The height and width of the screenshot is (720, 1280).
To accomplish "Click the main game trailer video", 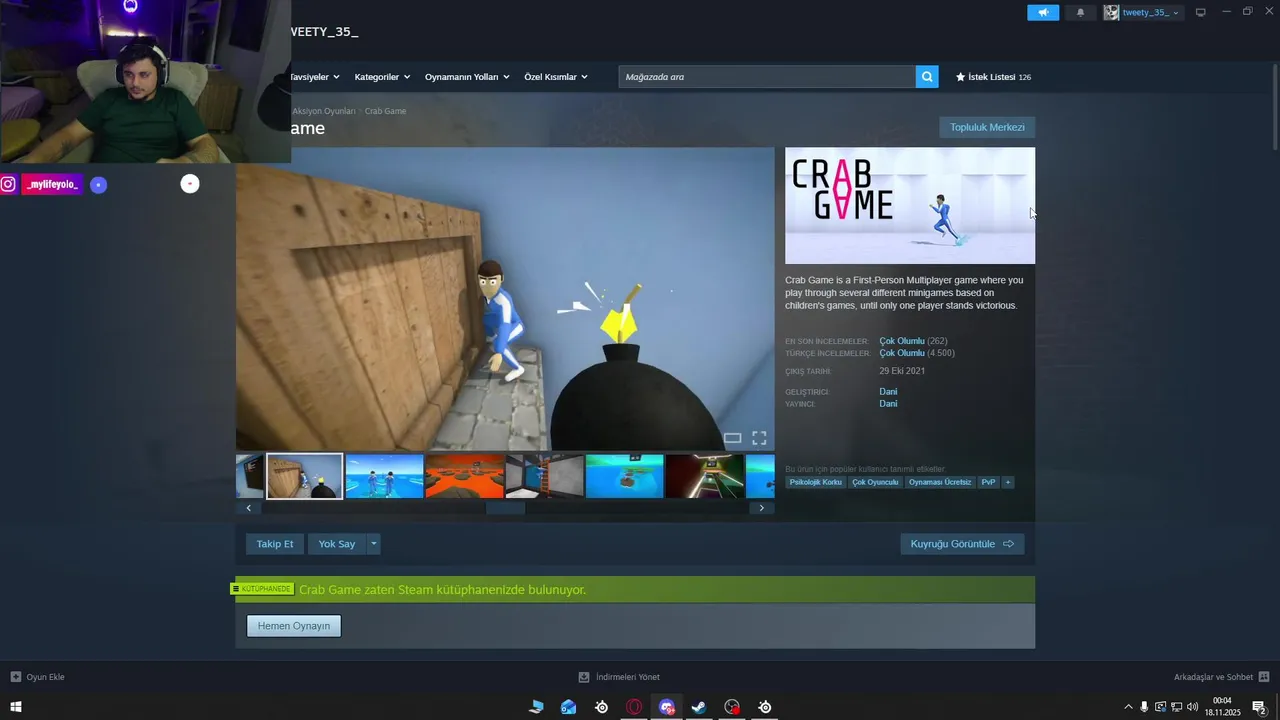I will (x=505, y=299).
